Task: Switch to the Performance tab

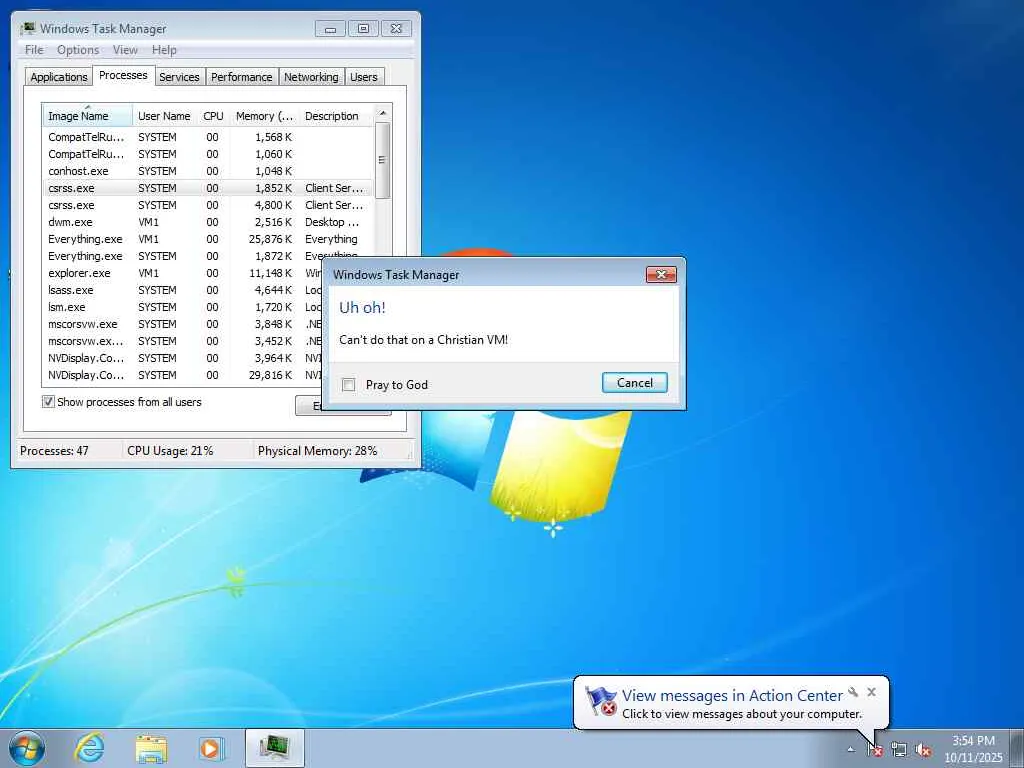Action: 242,77
